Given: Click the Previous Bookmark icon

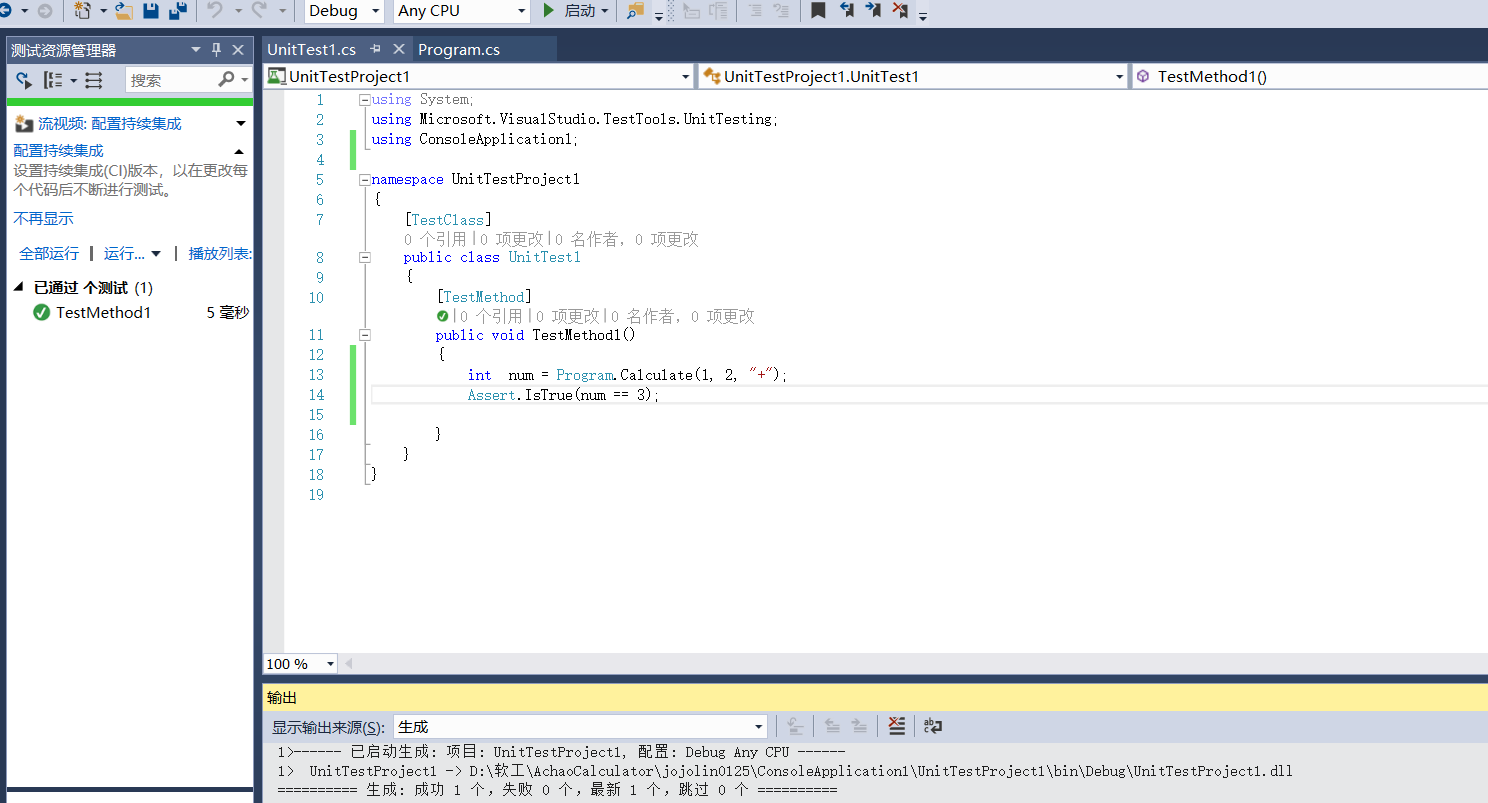Looking at the screenshot, I should pyautogui.click(x=846, y=11).
